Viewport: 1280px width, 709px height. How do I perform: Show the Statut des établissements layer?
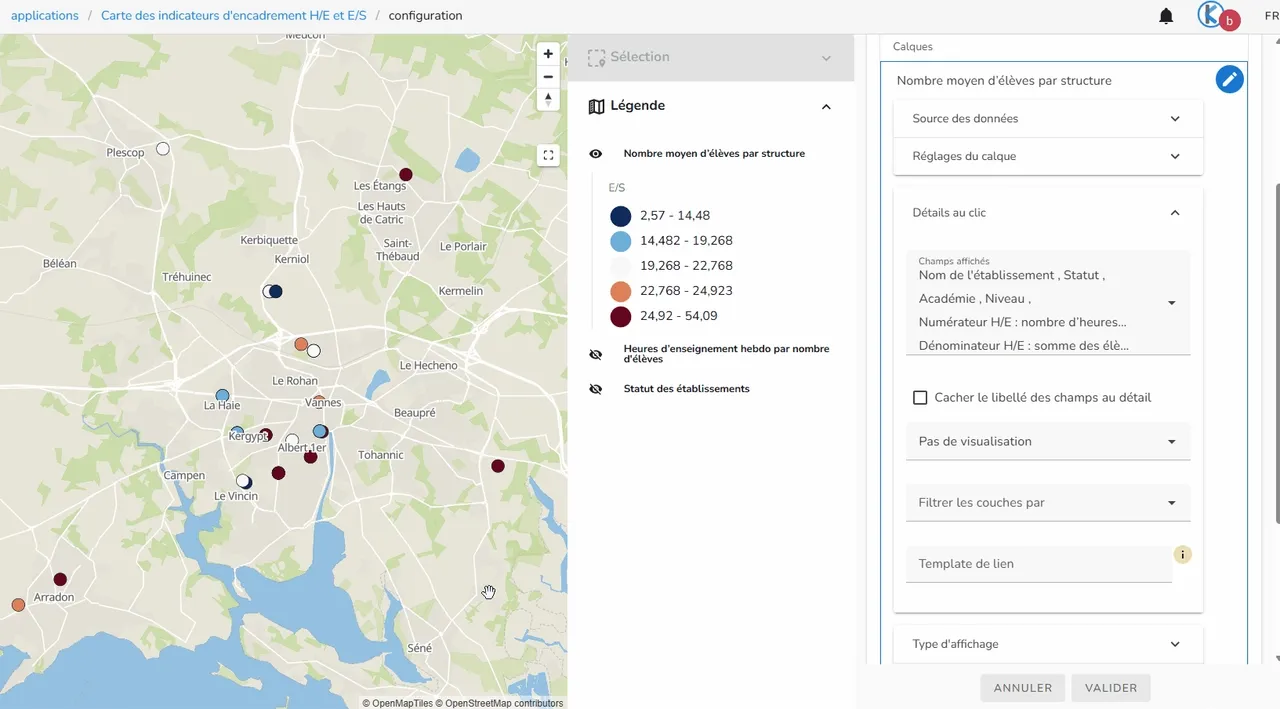[x=596, y=389]
